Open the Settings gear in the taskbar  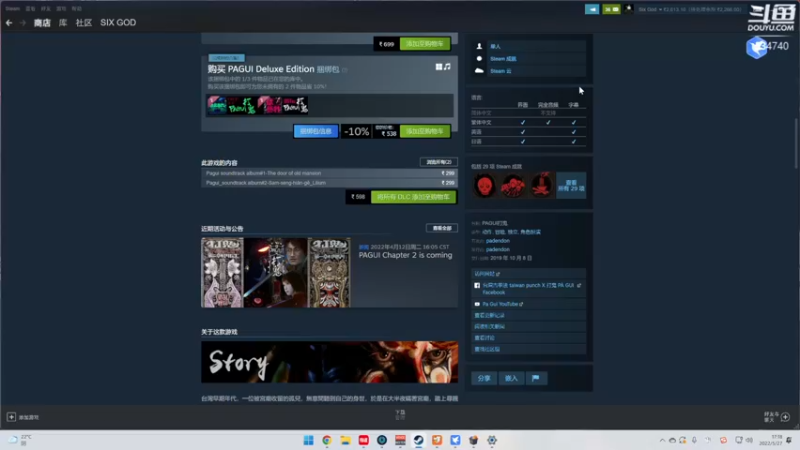click(x=492, y=440)
